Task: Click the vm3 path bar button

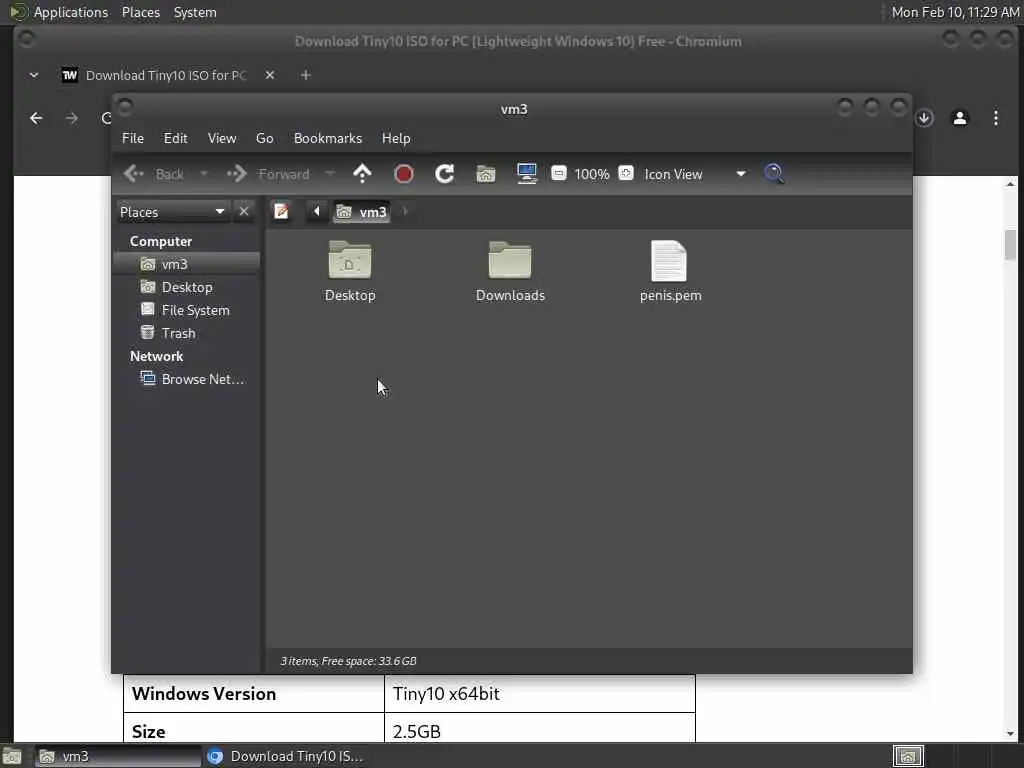Action: 362,212
